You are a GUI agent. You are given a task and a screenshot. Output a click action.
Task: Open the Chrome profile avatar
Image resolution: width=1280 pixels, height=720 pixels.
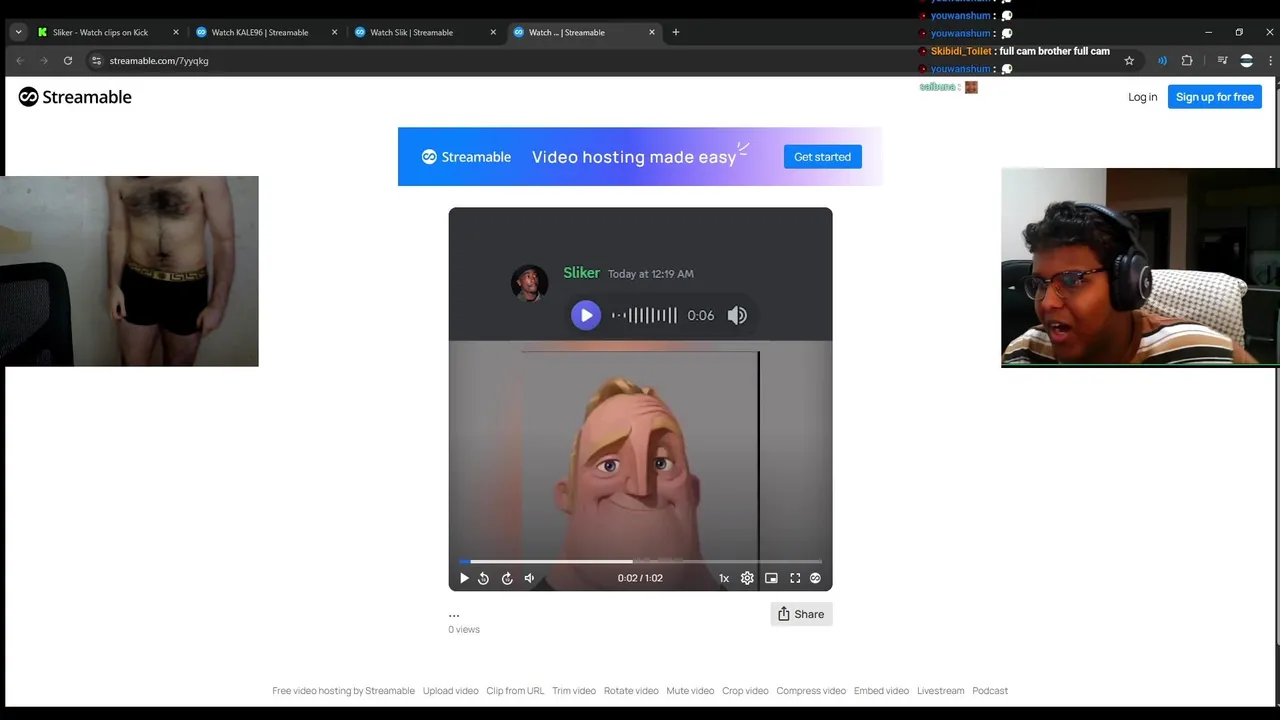(x=1246, y=61)
